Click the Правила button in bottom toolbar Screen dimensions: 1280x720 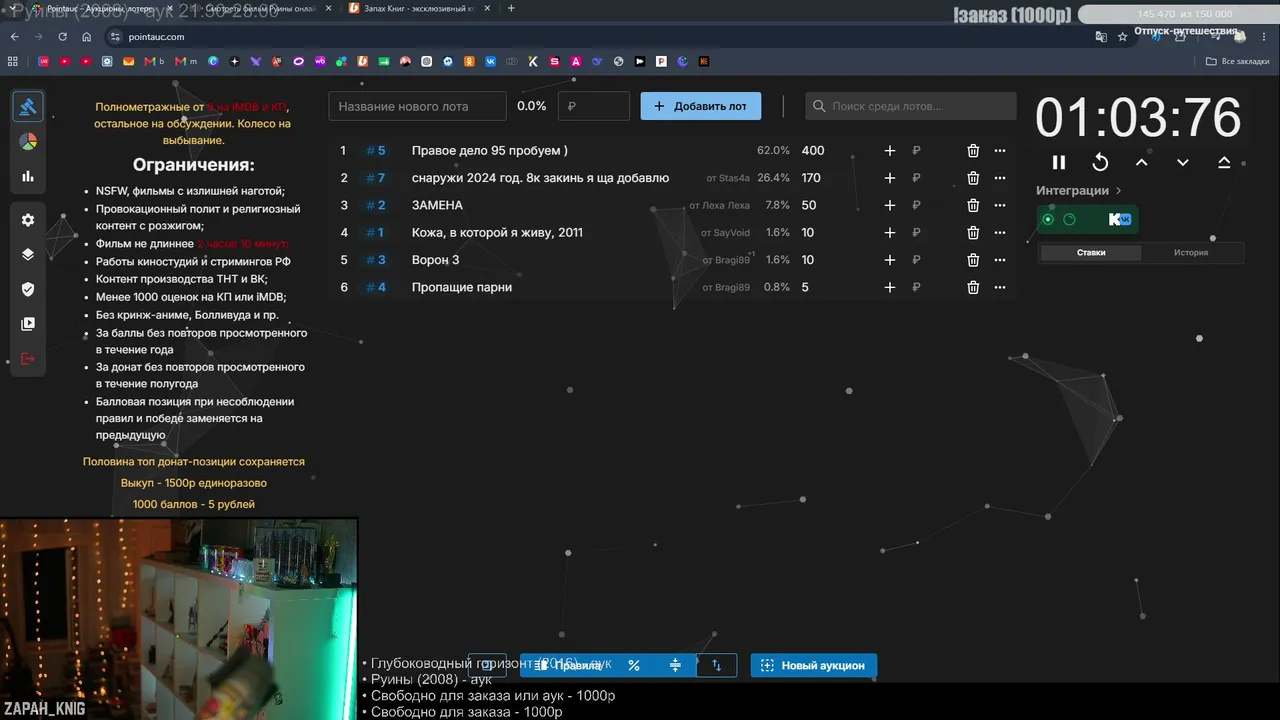(x=568, y=665)
